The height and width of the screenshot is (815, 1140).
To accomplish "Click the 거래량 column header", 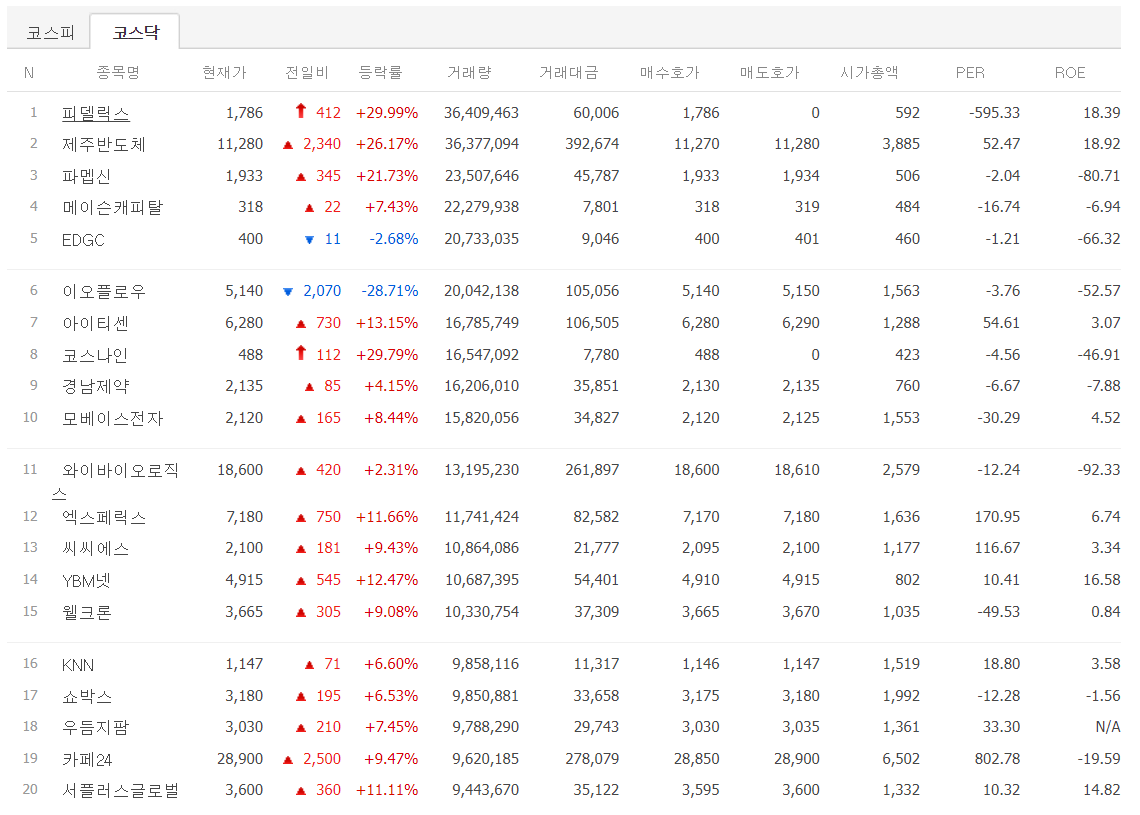I will click(470, 72).
